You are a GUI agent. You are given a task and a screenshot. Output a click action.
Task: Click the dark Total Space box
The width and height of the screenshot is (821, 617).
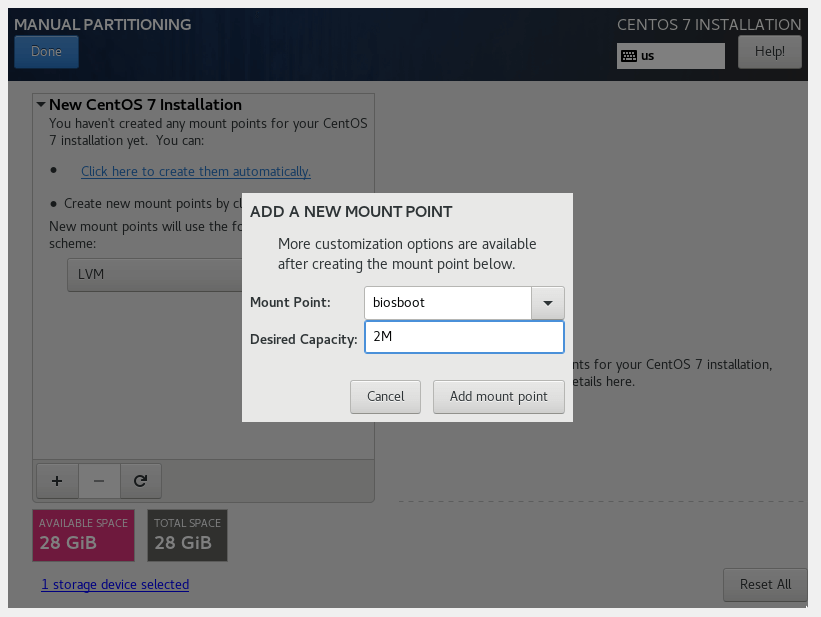pyautogui.click(x=187, y=535)
